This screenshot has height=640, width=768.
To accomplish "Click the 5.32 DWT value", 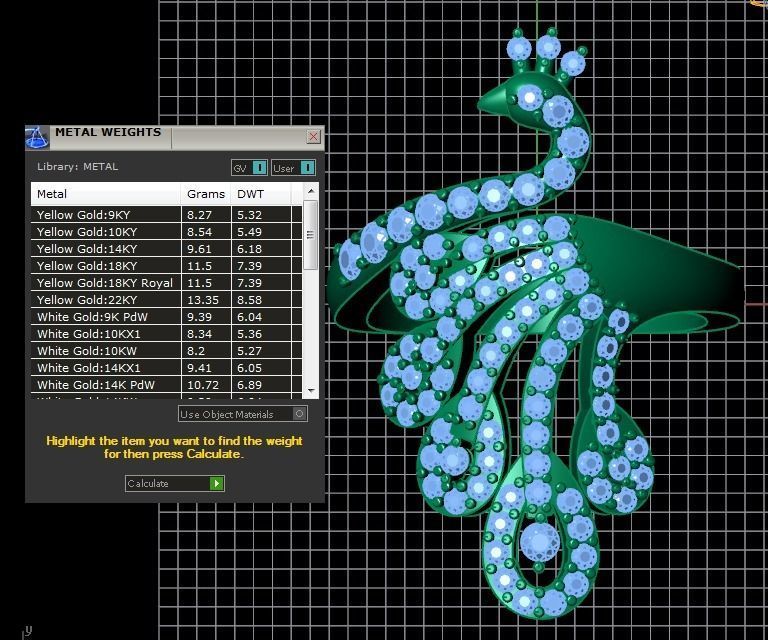I will (249, 215).
